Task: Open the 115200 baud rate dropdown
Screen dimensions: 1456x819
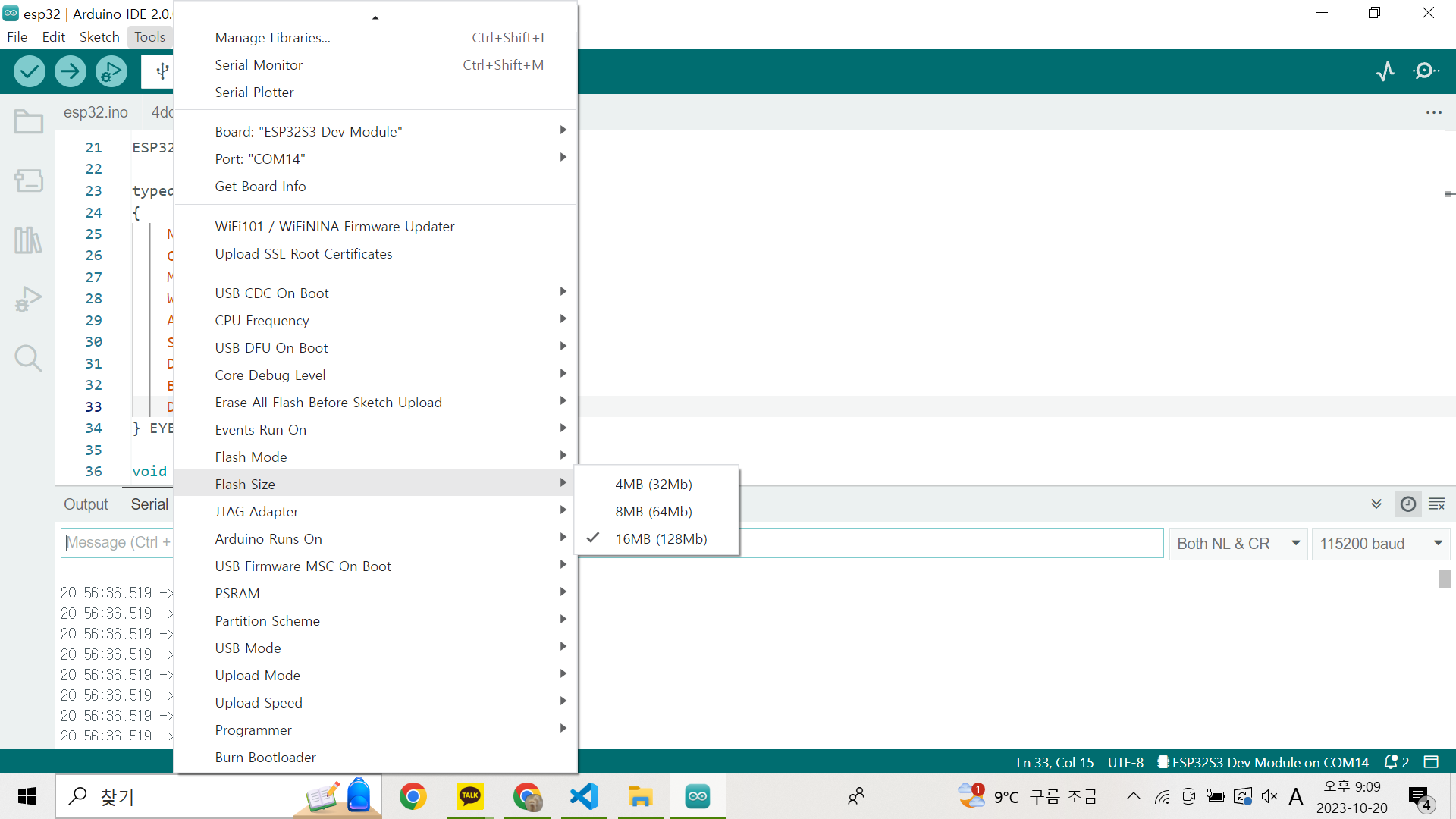Action: coord(1380,544)
